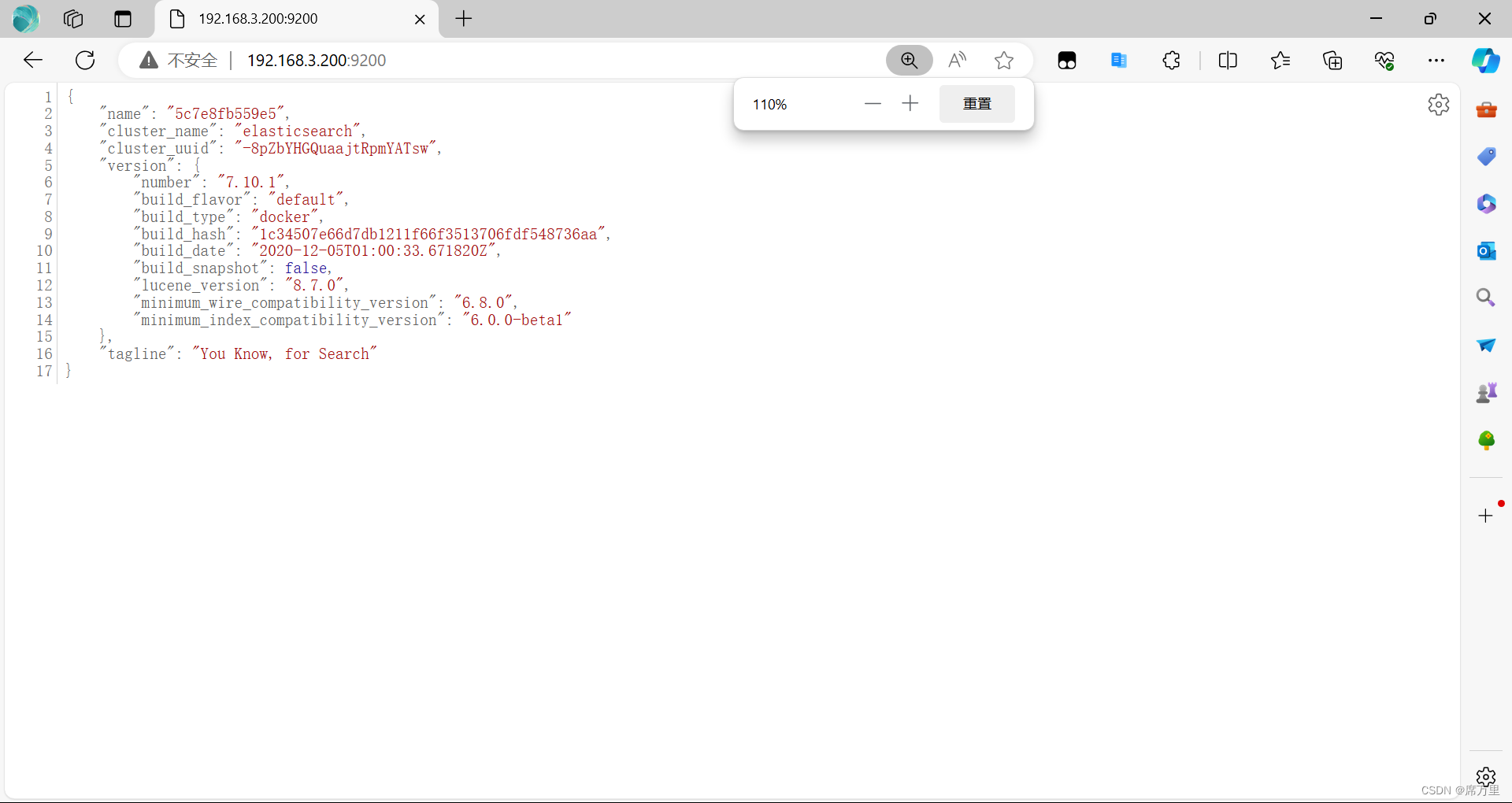
Task: Increase zoom with plus button
Action: pos(910,104)
